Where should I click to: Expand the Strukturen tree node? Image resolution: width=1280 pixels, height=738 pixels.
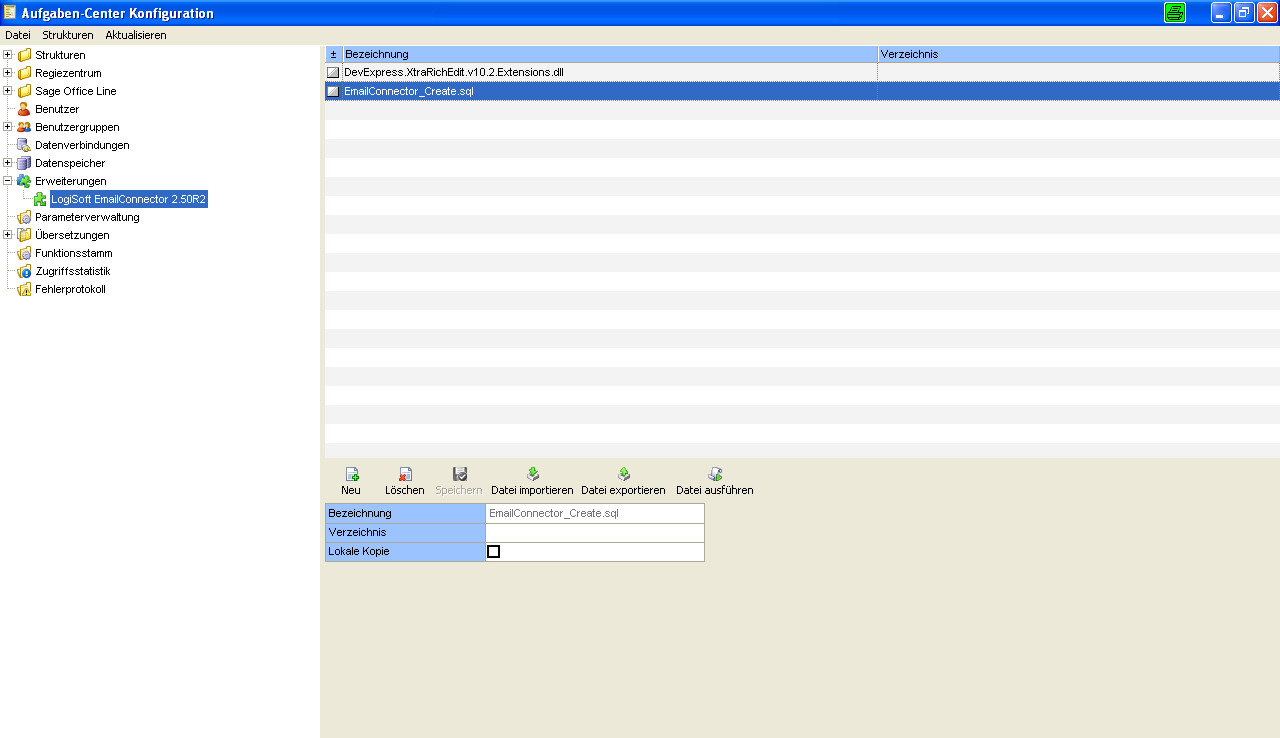8,55
